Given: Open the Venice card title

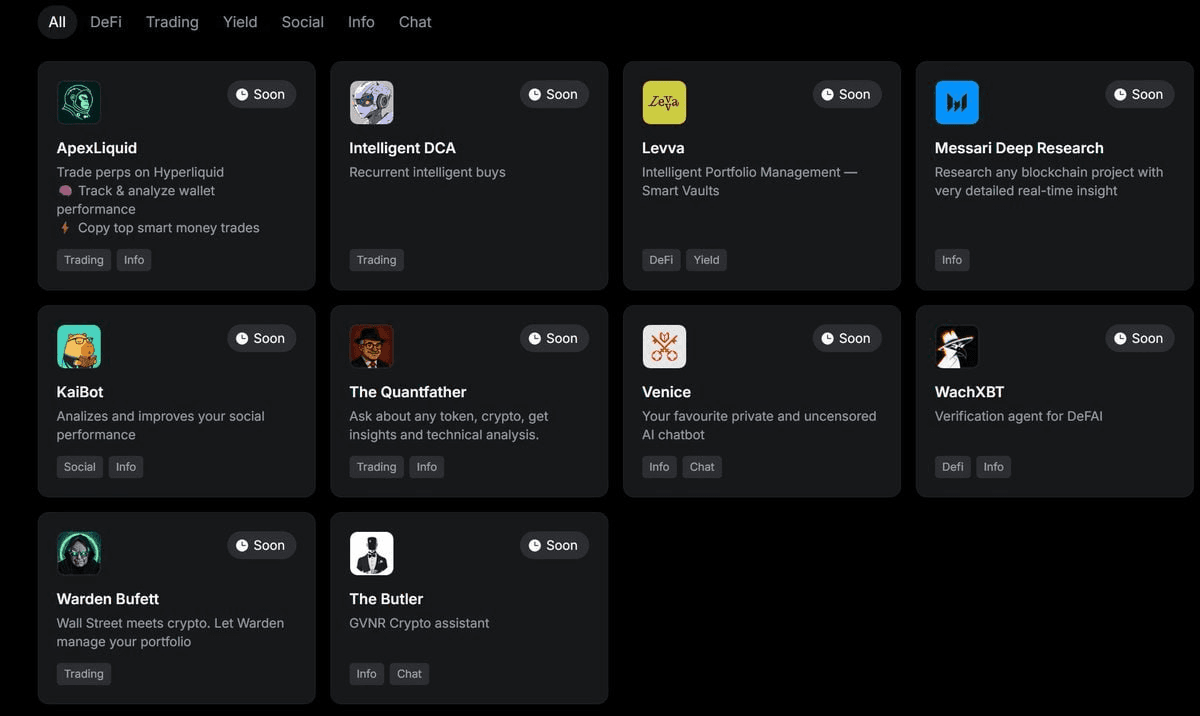Looking at the screenshot, I should 666,392.
